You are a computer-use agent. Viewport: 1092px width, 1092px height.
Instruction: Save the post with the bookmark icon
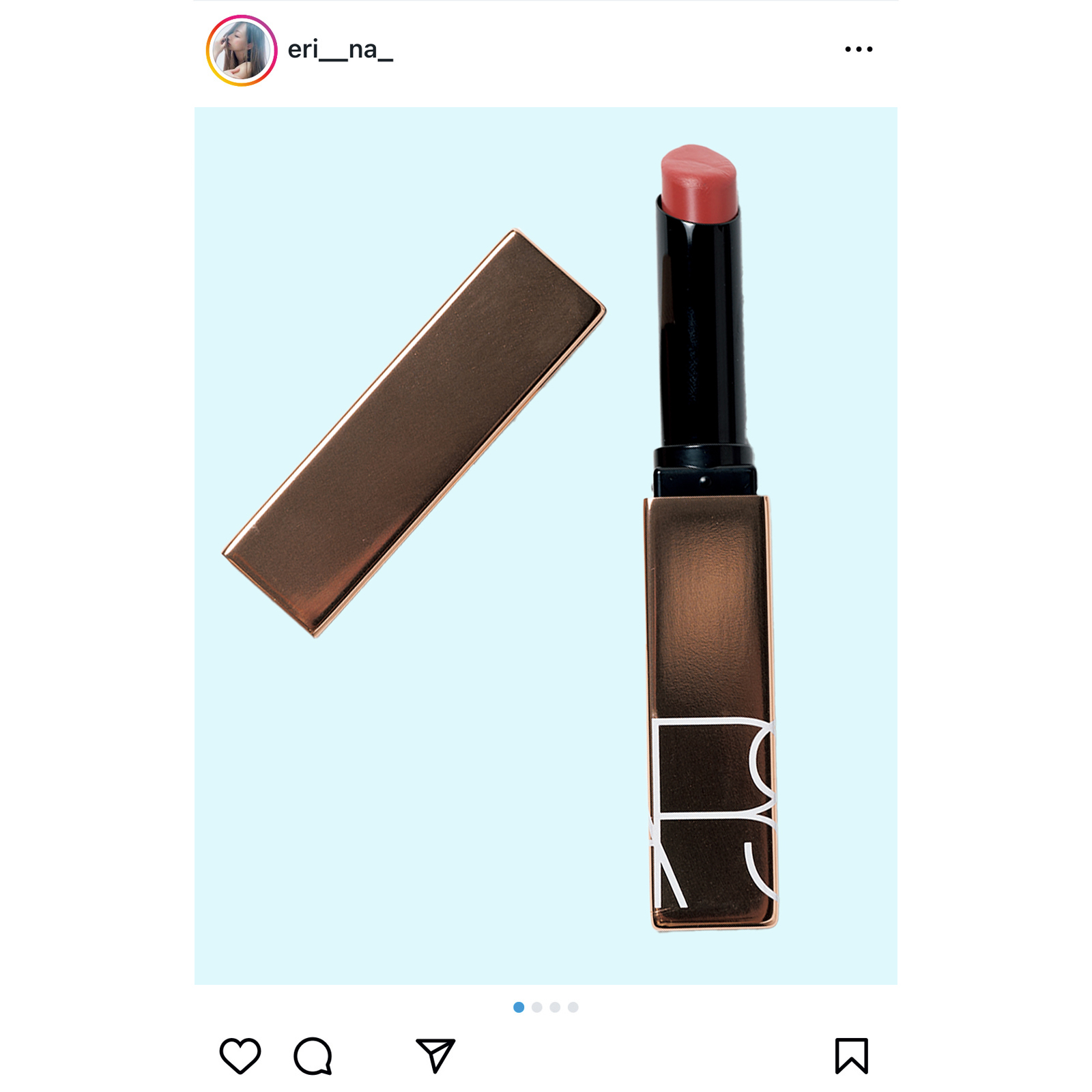coord(851,1055)
